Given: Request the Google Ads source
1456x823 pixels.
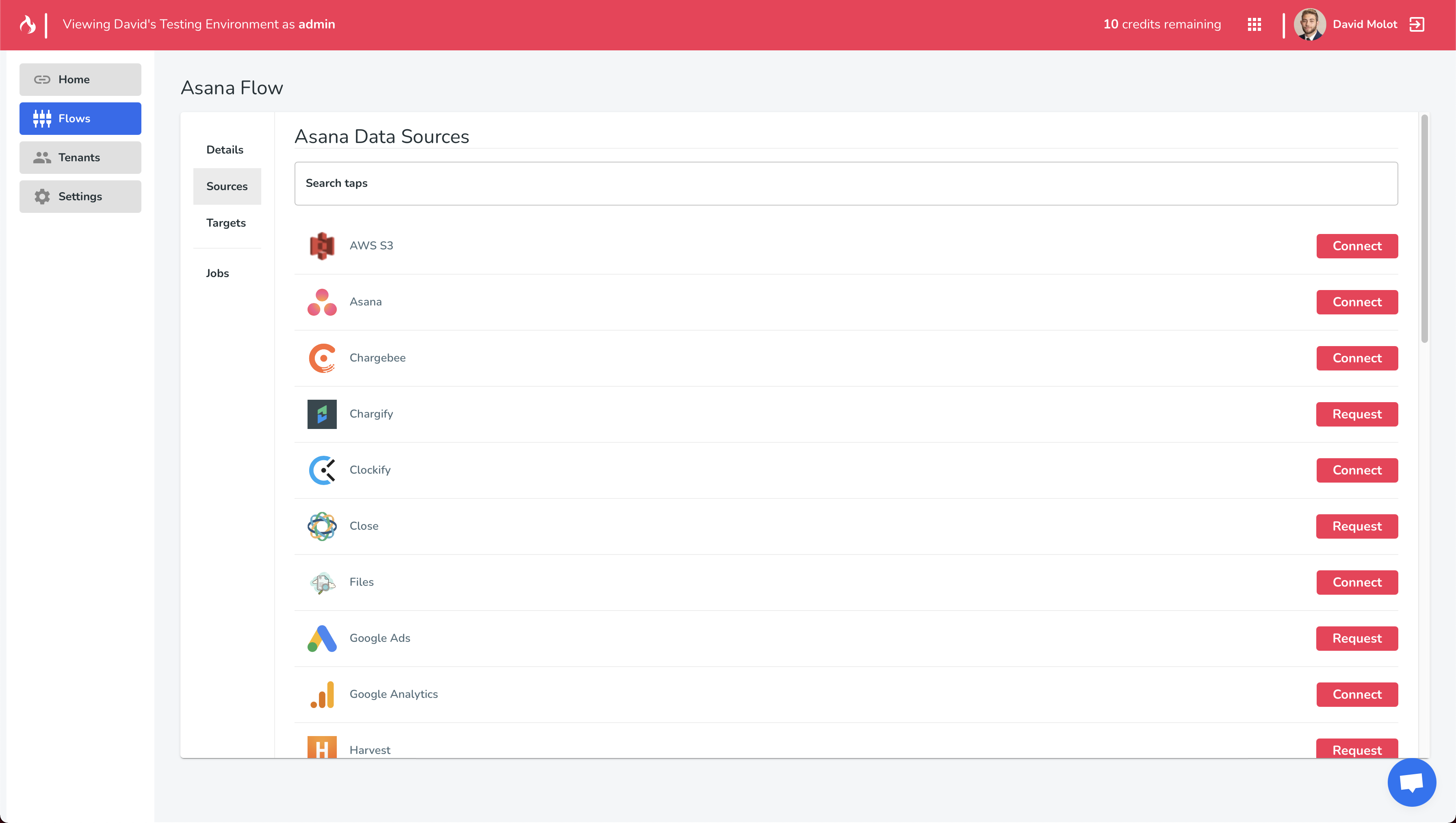Looking at the screenshot, I should coord(1357,638).
